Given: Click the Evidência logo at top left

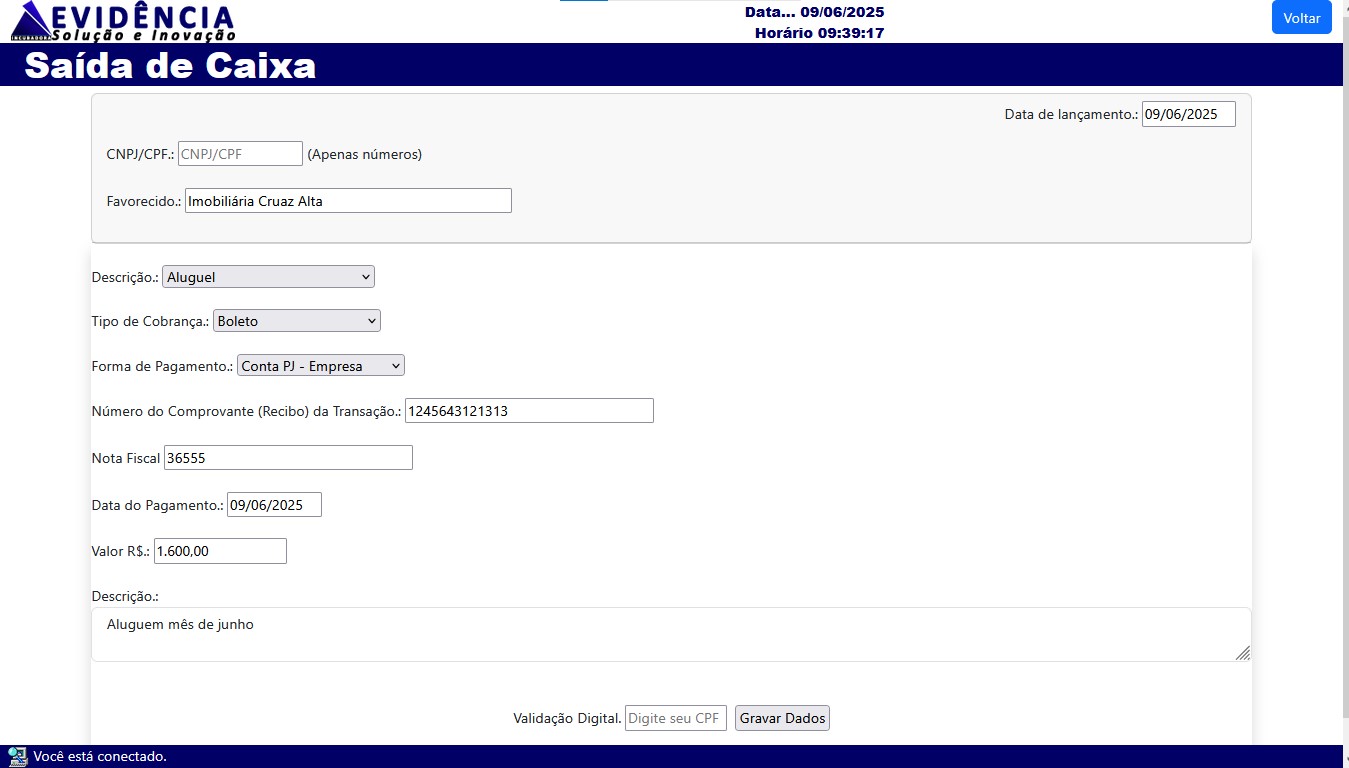Looking at the screenshot, I should click(x=123, y=22).
